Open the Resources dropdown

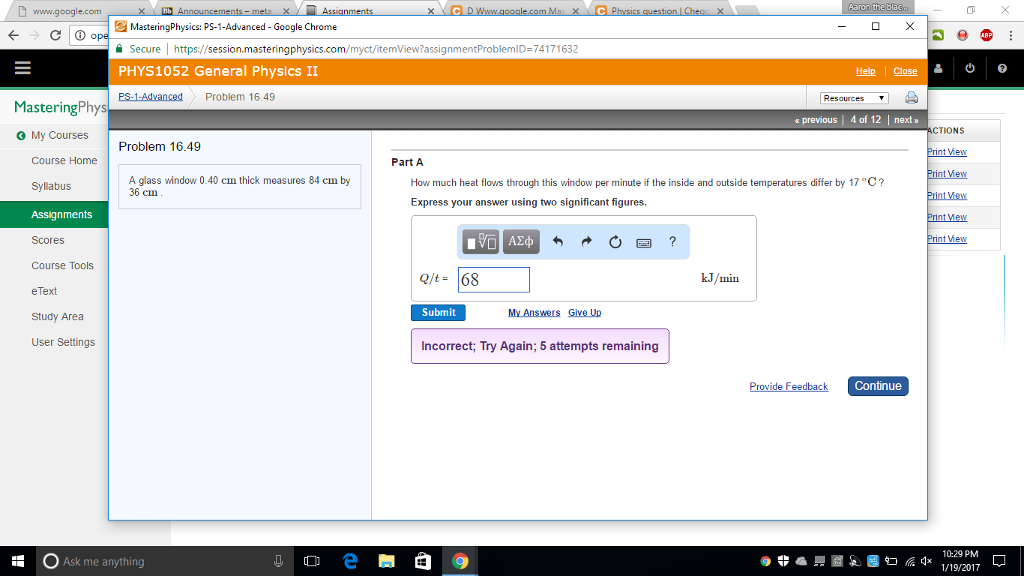point(851,95)
